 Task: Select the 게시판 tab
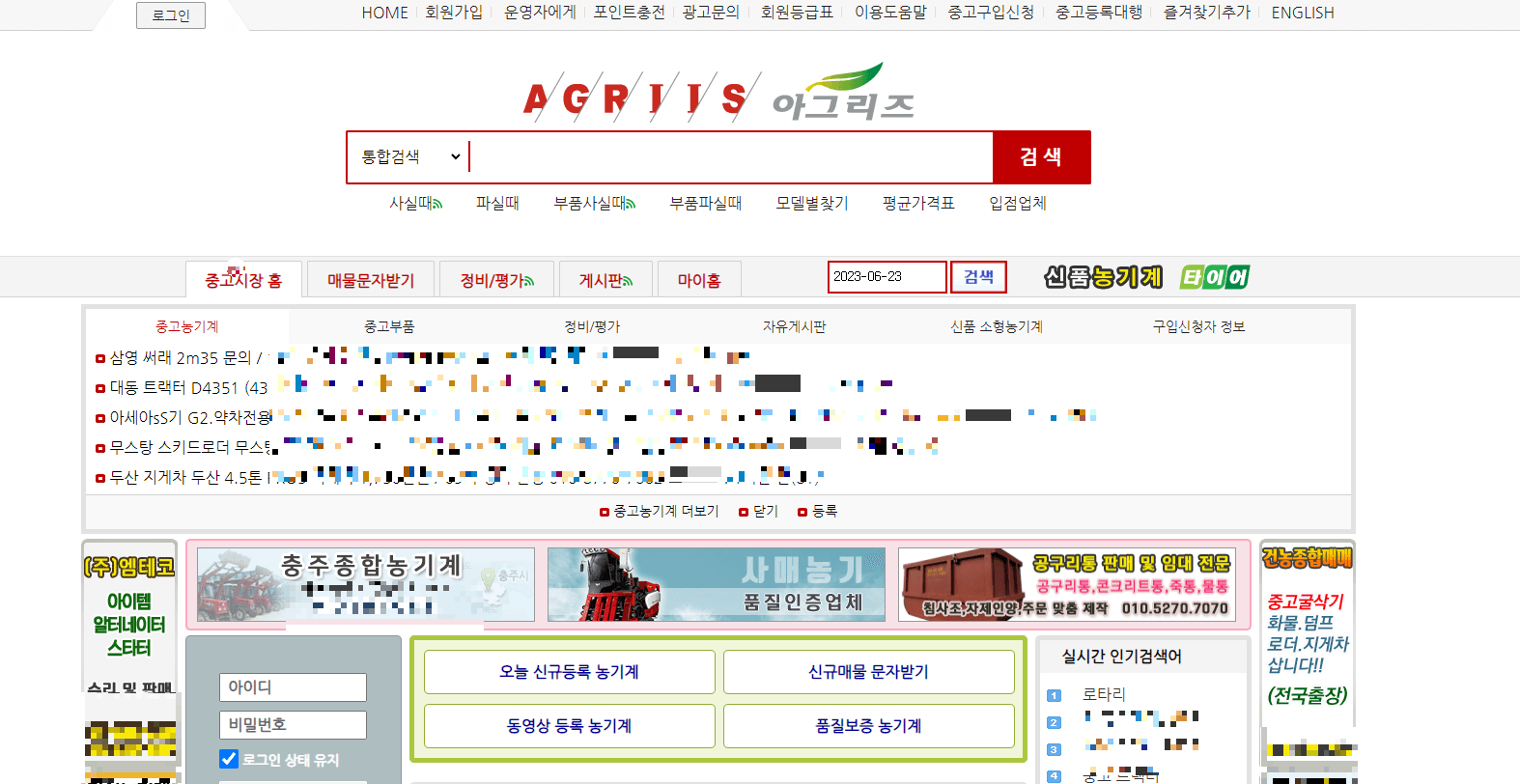(605, 280)
